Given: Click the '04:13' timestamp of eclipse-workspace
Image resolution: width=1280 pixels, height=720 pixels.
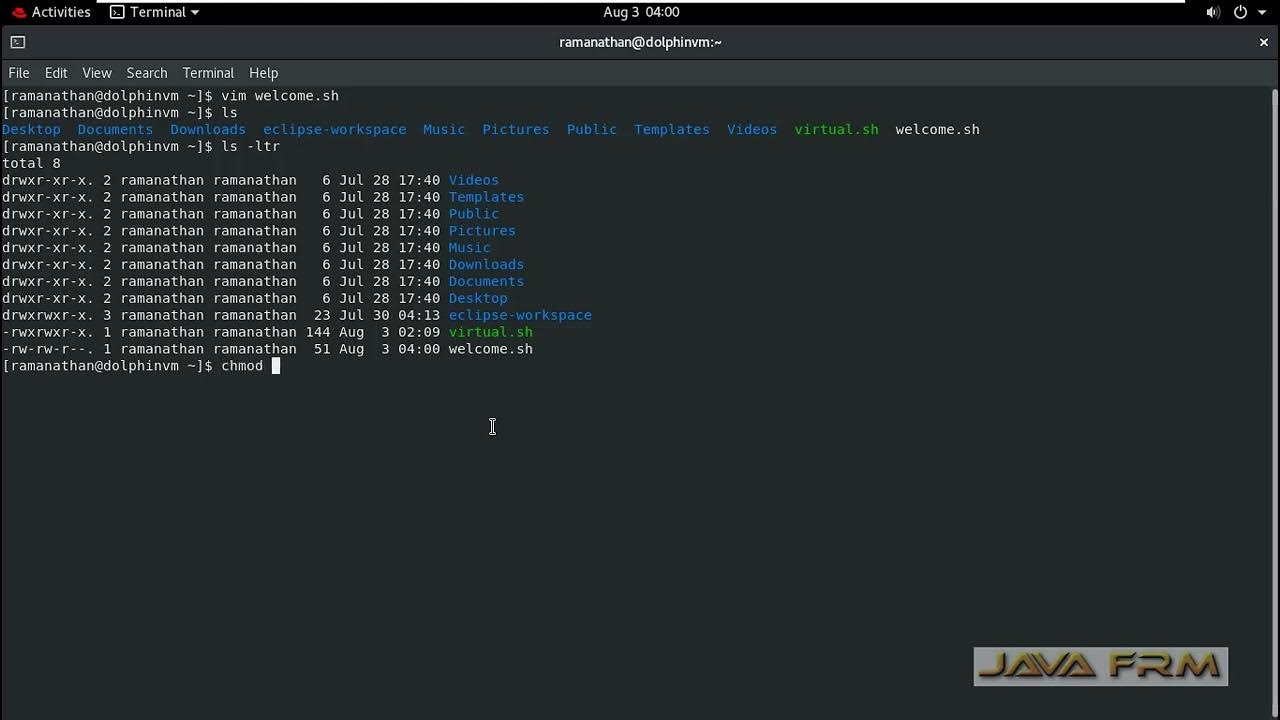Looking at the screenshot, I should (x=419, y=316).
